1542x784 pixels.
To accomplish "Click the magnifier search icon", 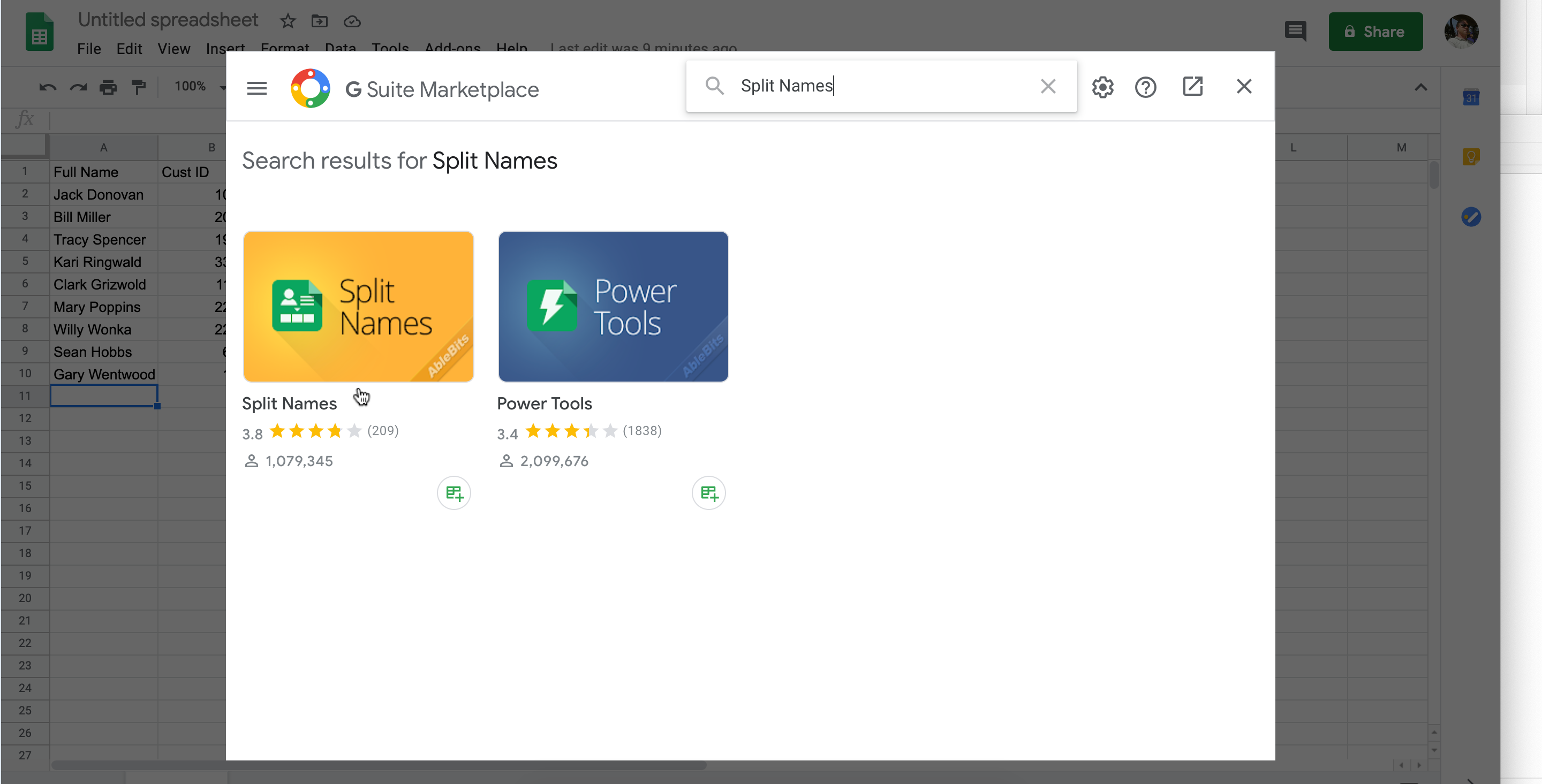I will pyautogui.click(x=714, y=86).
